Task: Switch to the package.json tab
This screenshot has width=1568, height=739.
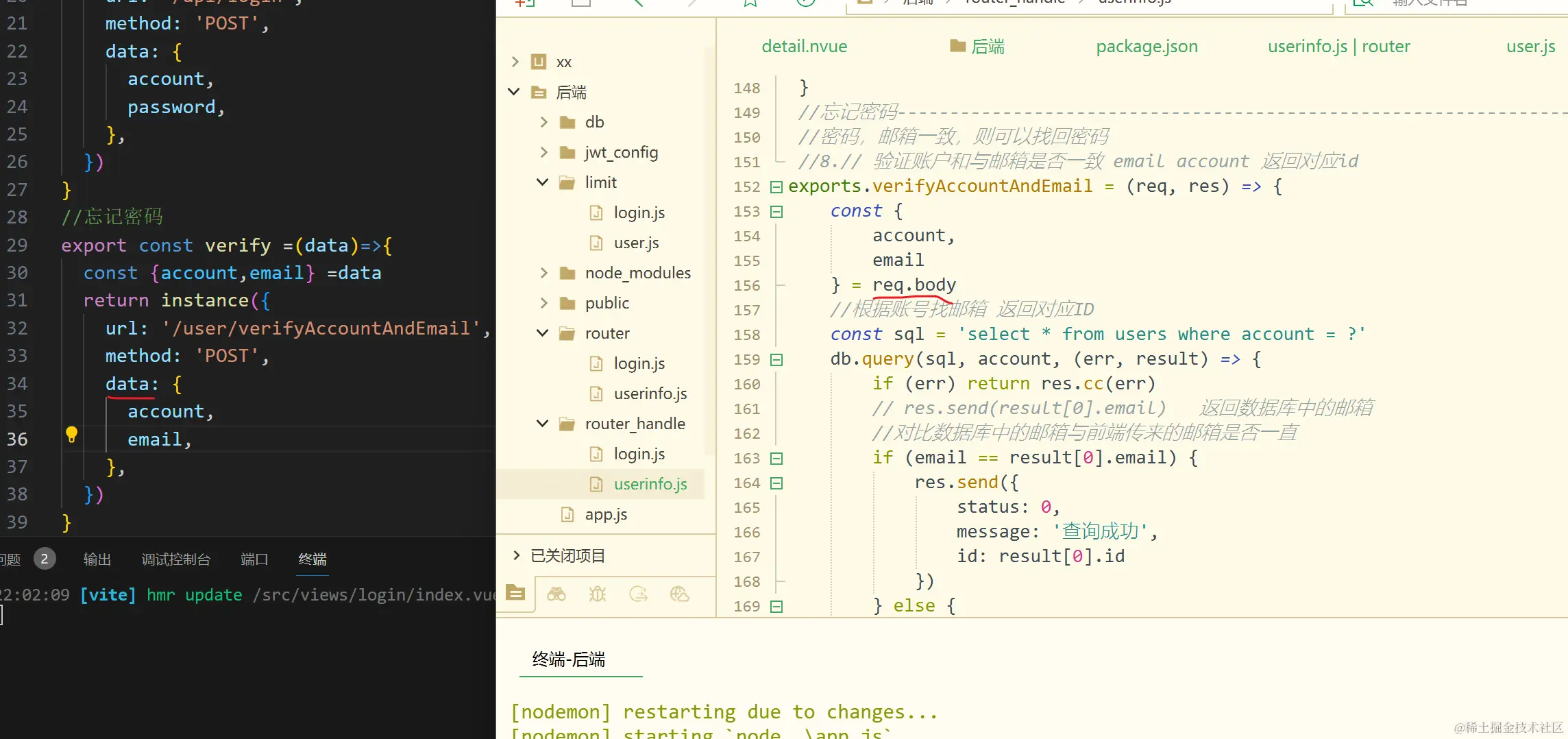Action: 1147,46
